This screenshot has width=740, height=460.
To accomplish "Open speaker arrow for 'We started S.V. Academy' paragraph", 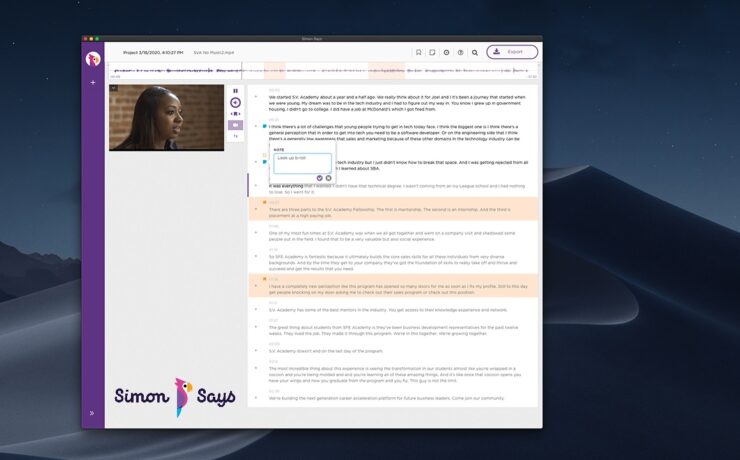I will (x=256, y=97).
